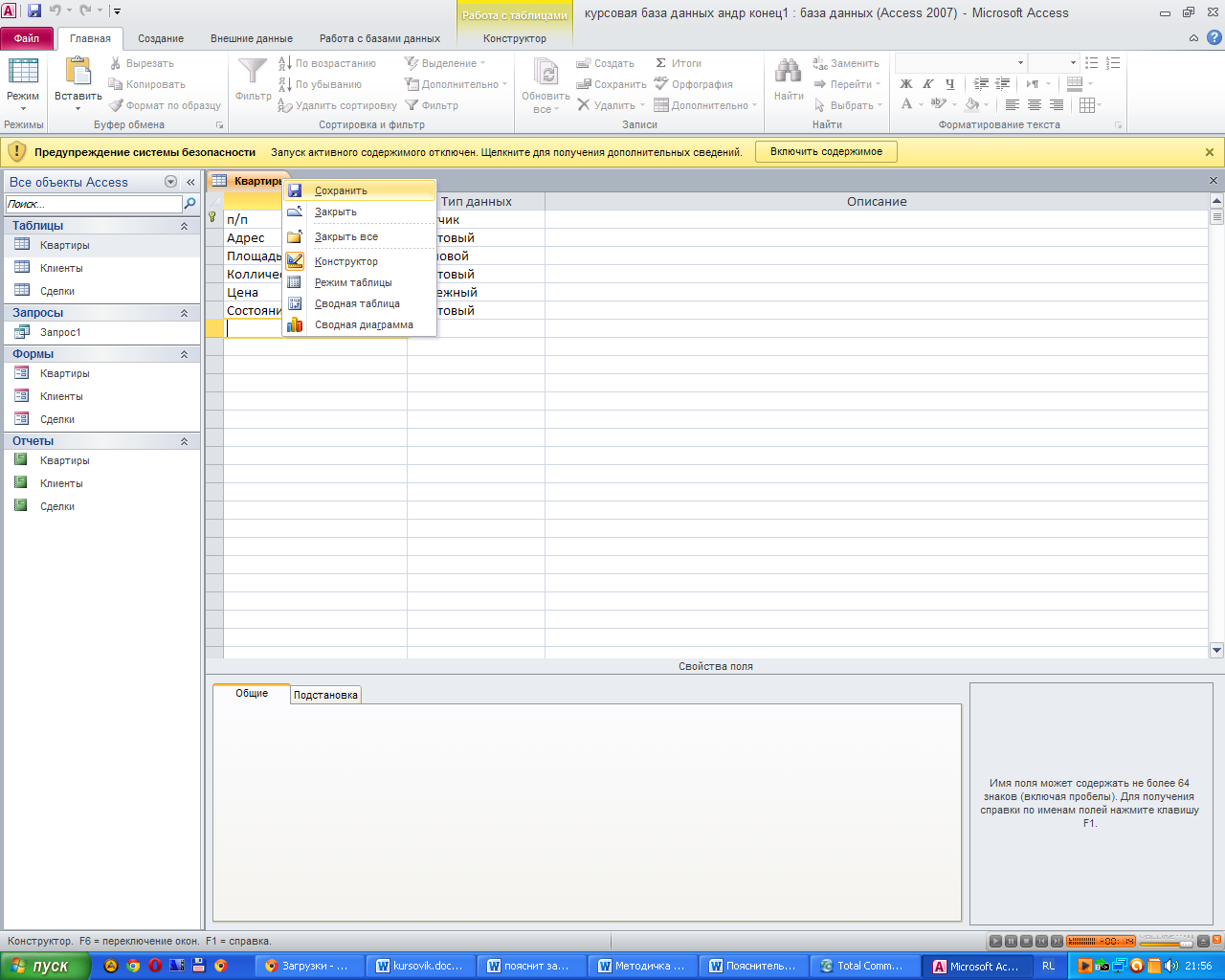Switch to the Подстановка properties tab
1225x980 pixels.
click(325, 695)
